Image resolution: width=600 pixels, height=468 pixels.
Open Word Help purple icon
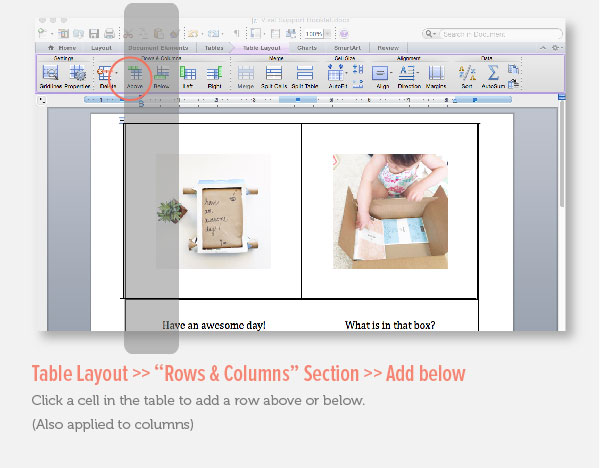(x=344, y=34)
